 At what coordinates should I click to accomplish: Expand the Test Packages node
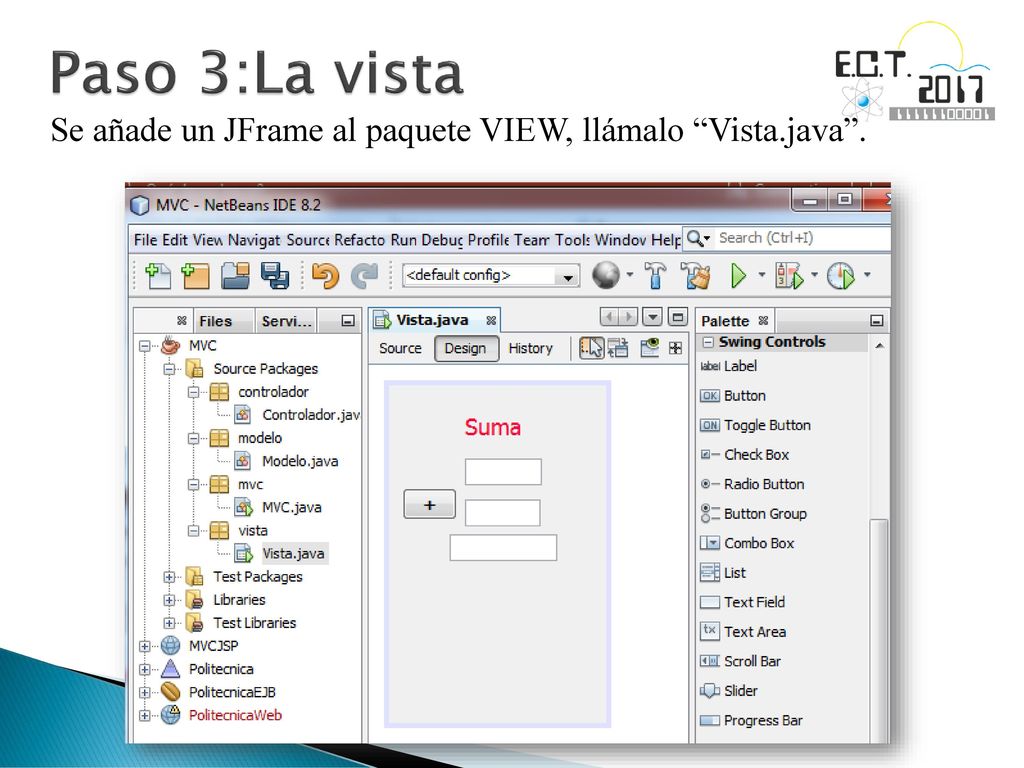169,577
